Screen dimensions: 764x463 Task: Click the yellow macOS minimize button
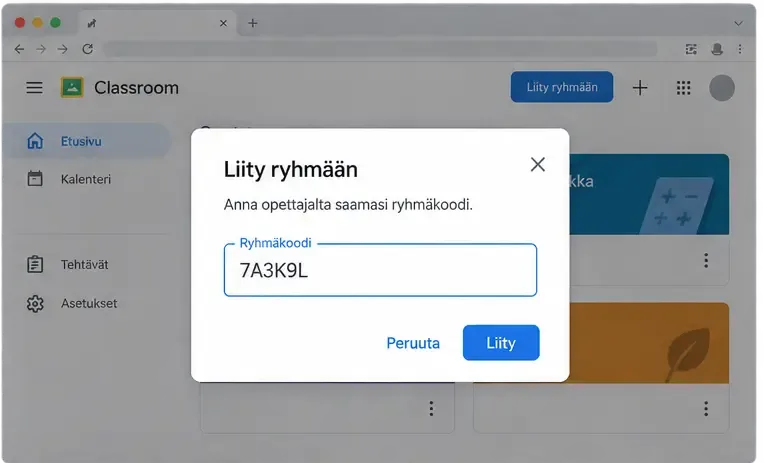pos(38,23)
